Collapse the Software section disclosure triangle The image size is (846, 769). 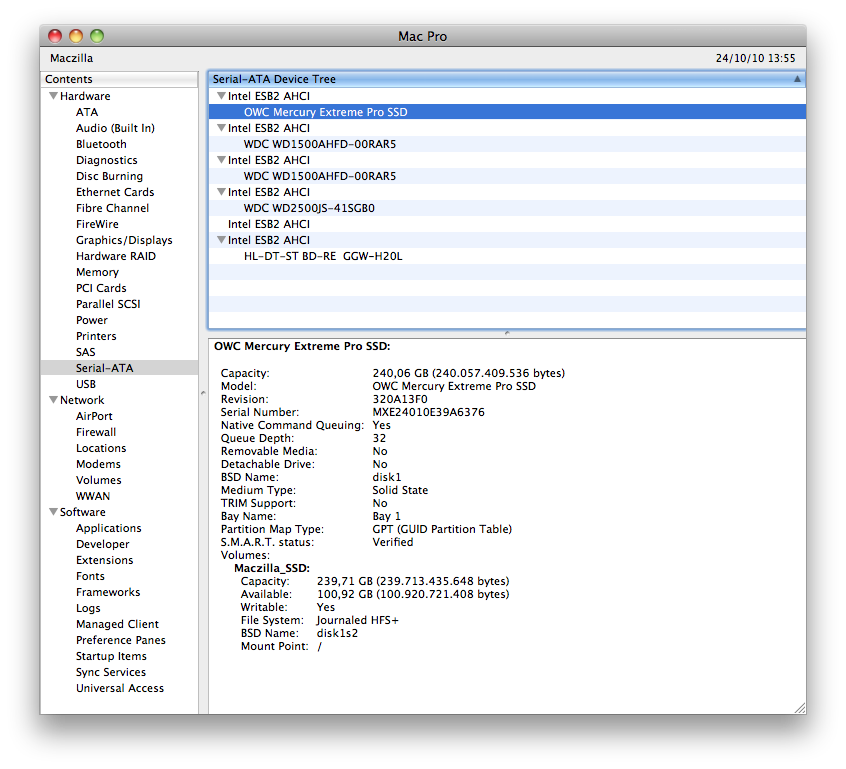(52, 512)
